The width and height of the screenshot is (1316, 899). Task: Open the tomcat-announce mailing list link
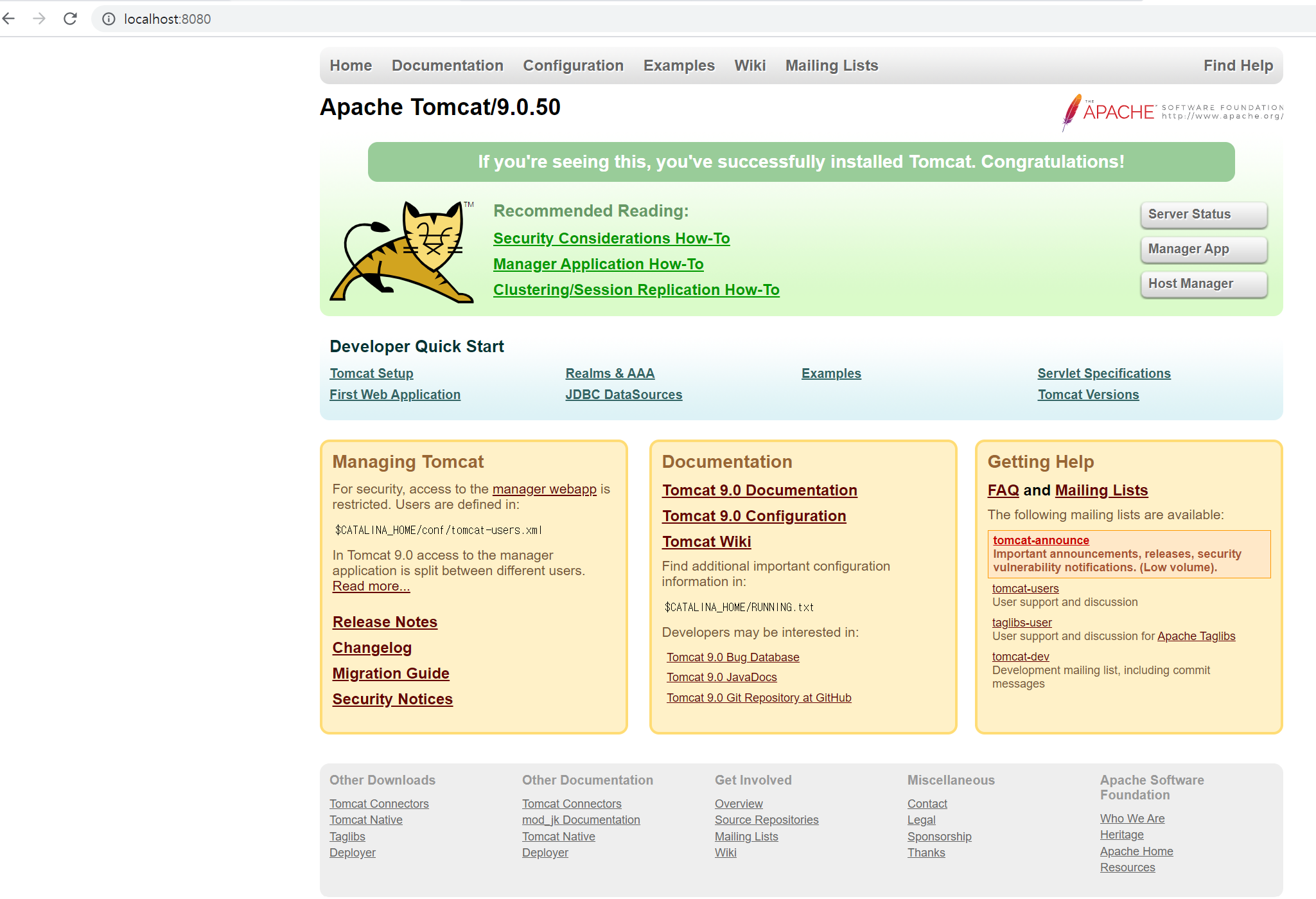[1040, 540]
